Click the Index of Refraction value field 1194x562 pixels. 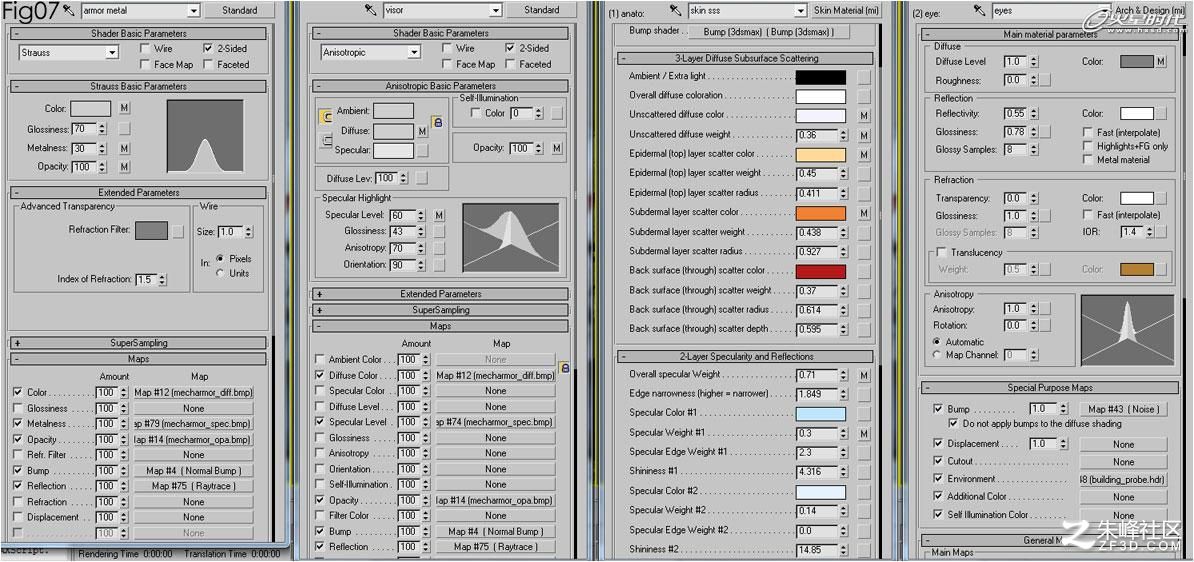pos(146,279)
